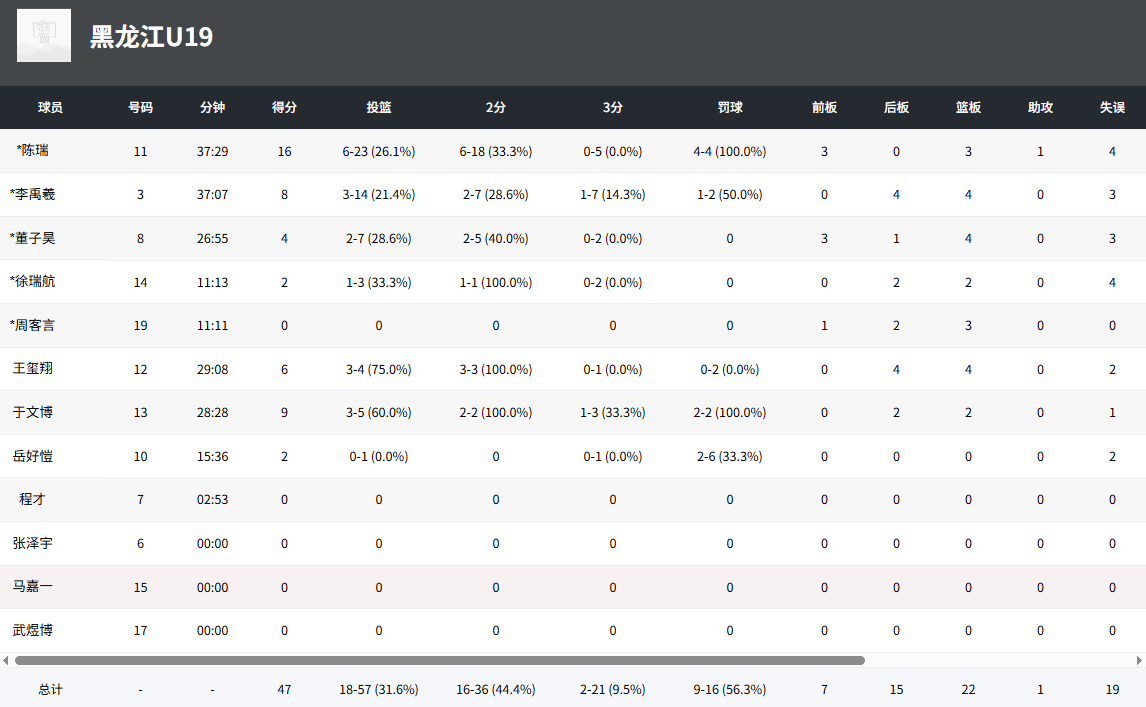Open player *陈瑞's name

click(x=32, y=151)
